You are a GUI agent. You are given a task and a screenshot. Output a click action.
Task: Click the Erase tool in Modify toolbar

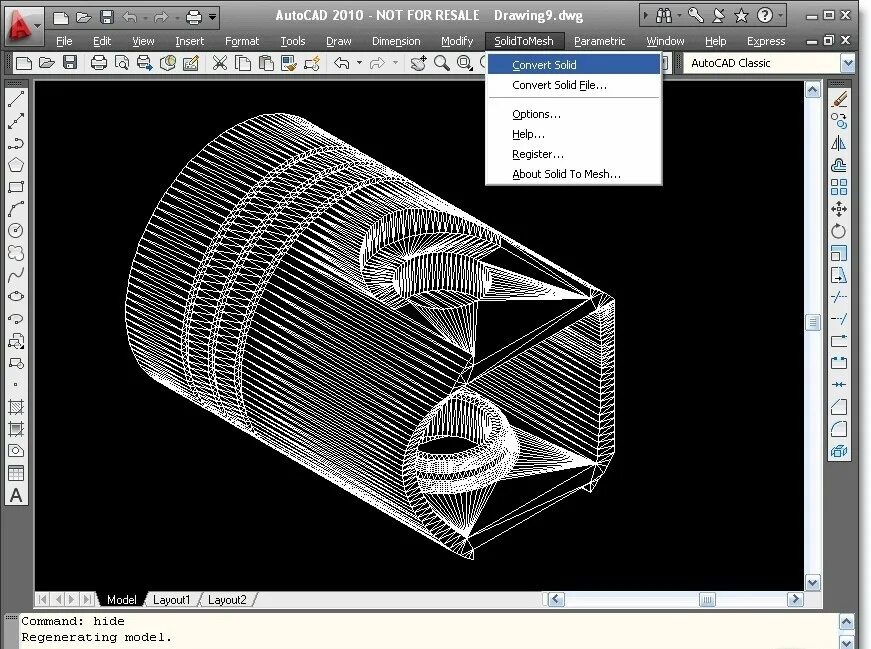pos(839,100)
